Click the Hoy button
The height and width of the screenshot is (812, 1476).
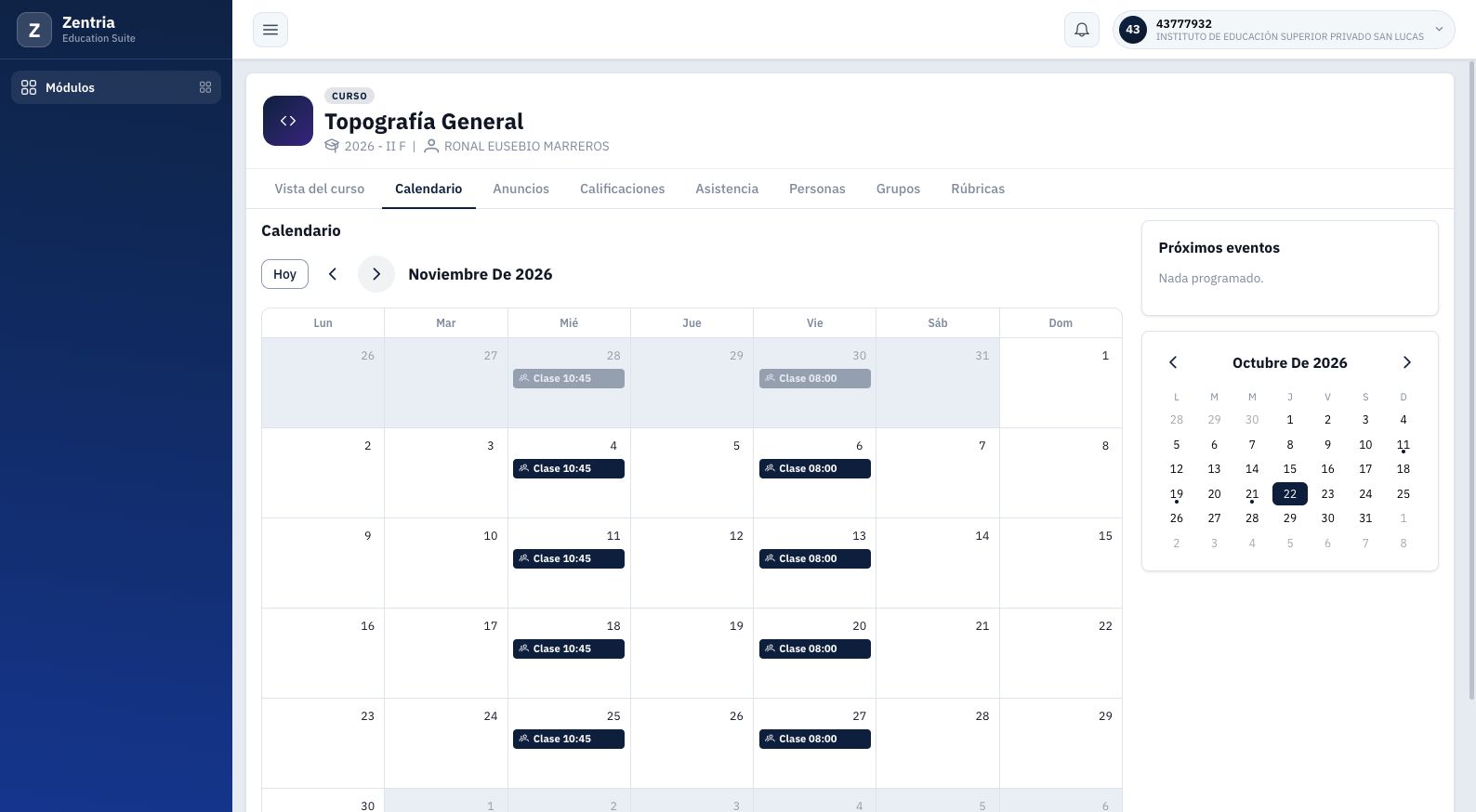[x=284, y=274]
